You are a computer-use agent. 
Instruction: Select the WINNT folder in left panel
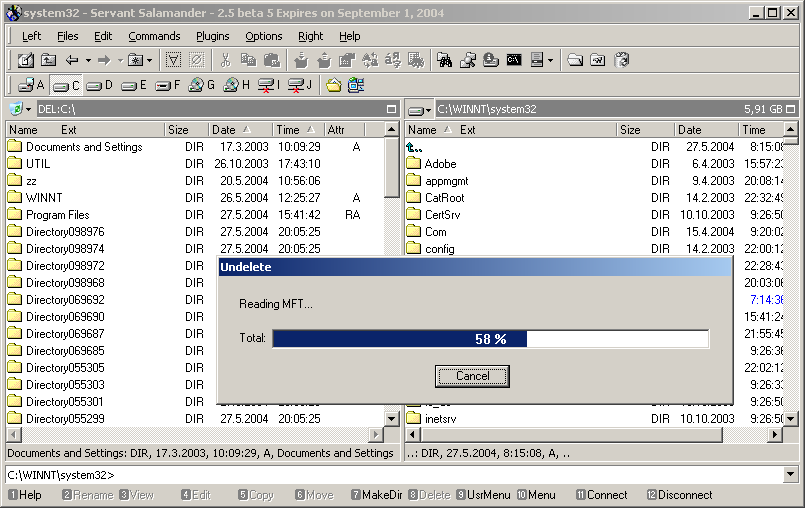pyautogui.click(x=44, y=198)
